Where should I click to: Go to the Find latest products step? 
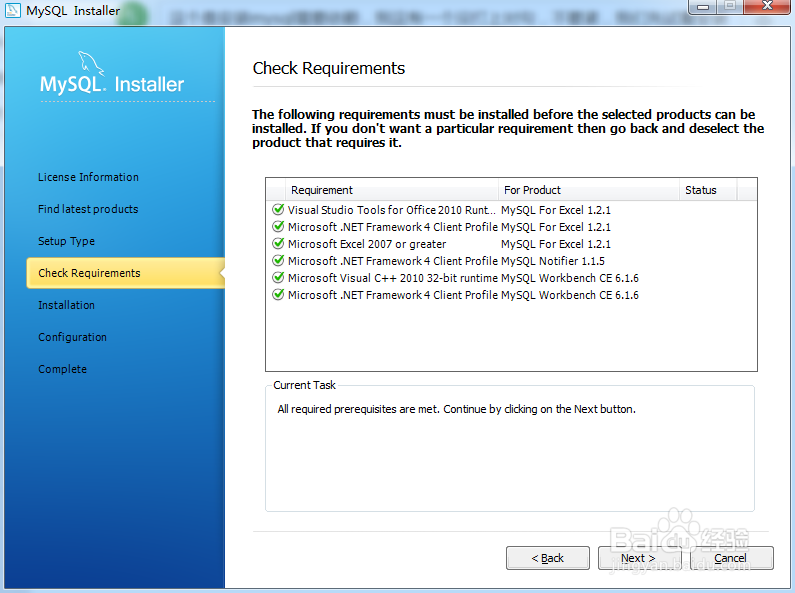point(88,209)
